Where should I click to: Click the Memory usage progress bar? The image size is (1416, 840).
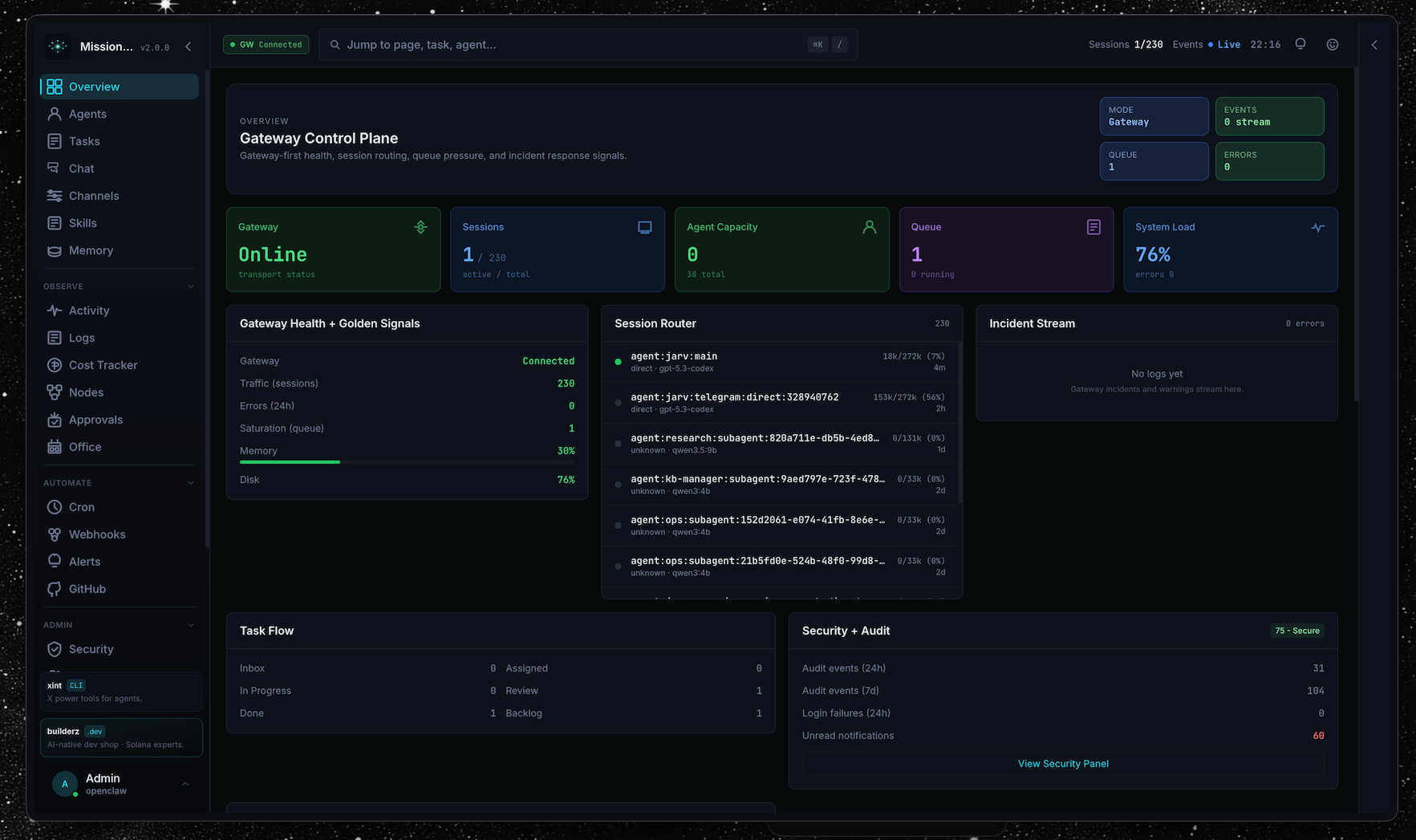pos(407,462)
